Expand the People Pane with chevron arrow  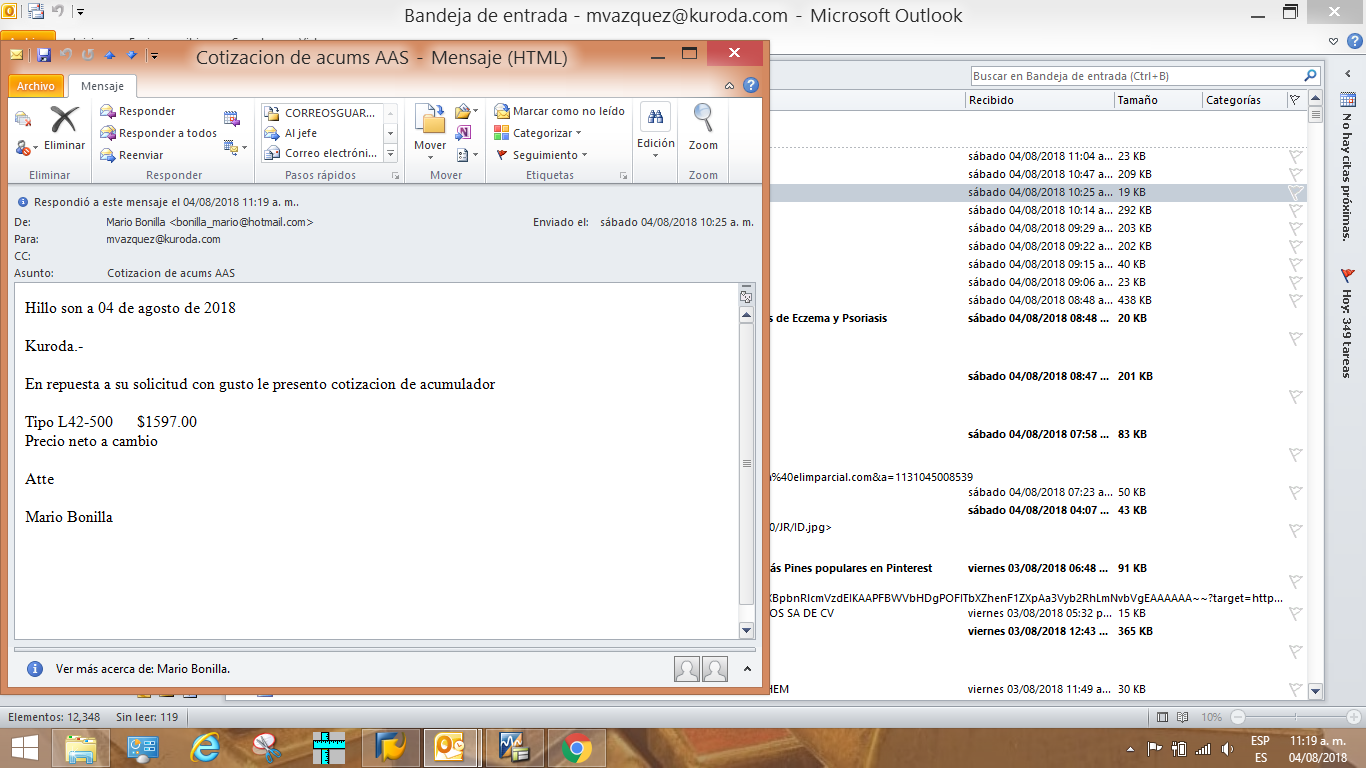[747, 669]
